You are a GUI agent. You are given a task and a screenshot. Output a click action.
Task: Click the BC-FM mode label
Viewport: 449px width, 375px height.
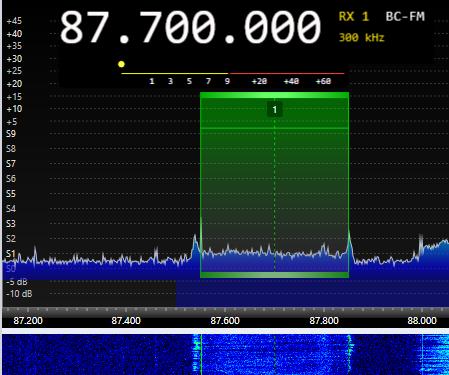coord(405,16)
